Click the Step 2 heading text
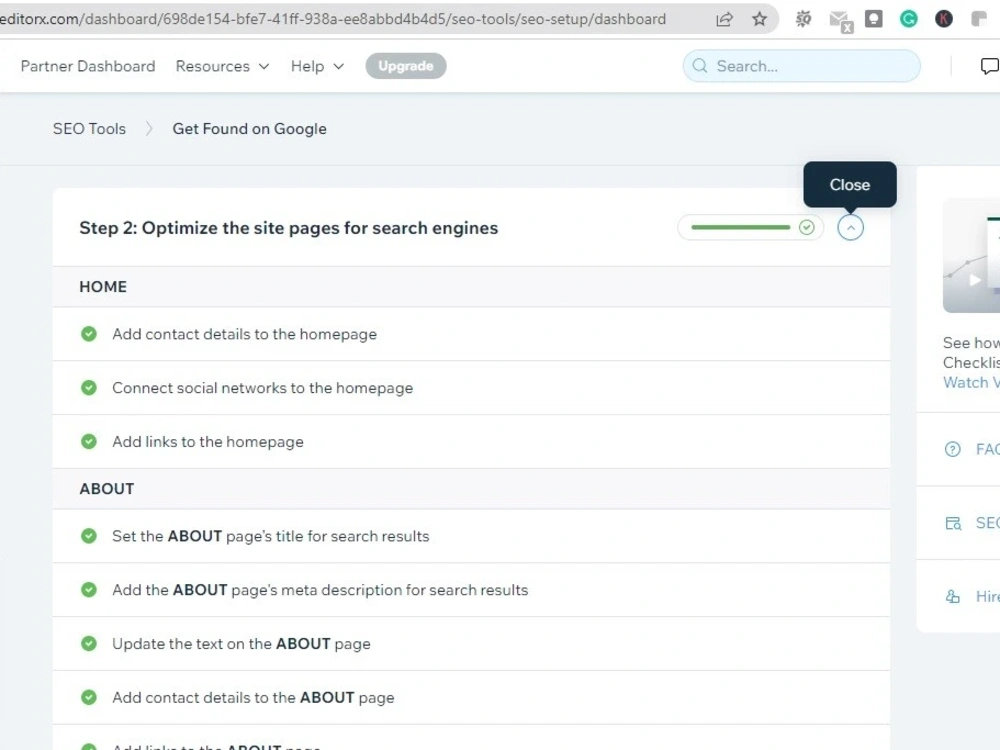 coord(288,228)
